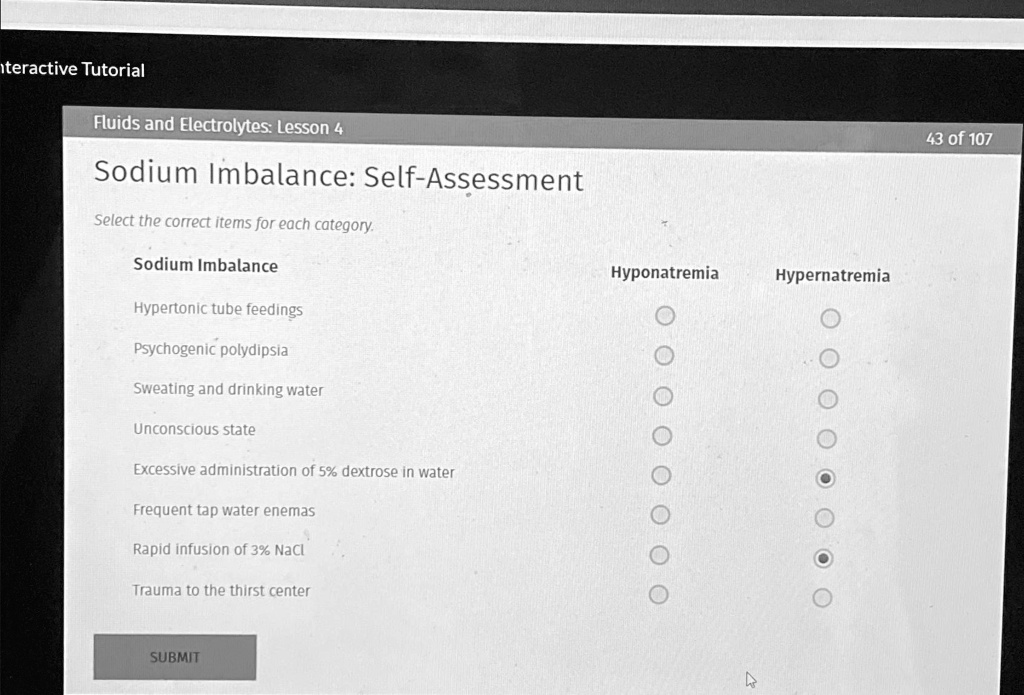Image resolution: width=1024 pixels, height=695 pixels.
Task: Set Frequent tap water enemas to Hypernatremia
Action: point(824,519)
